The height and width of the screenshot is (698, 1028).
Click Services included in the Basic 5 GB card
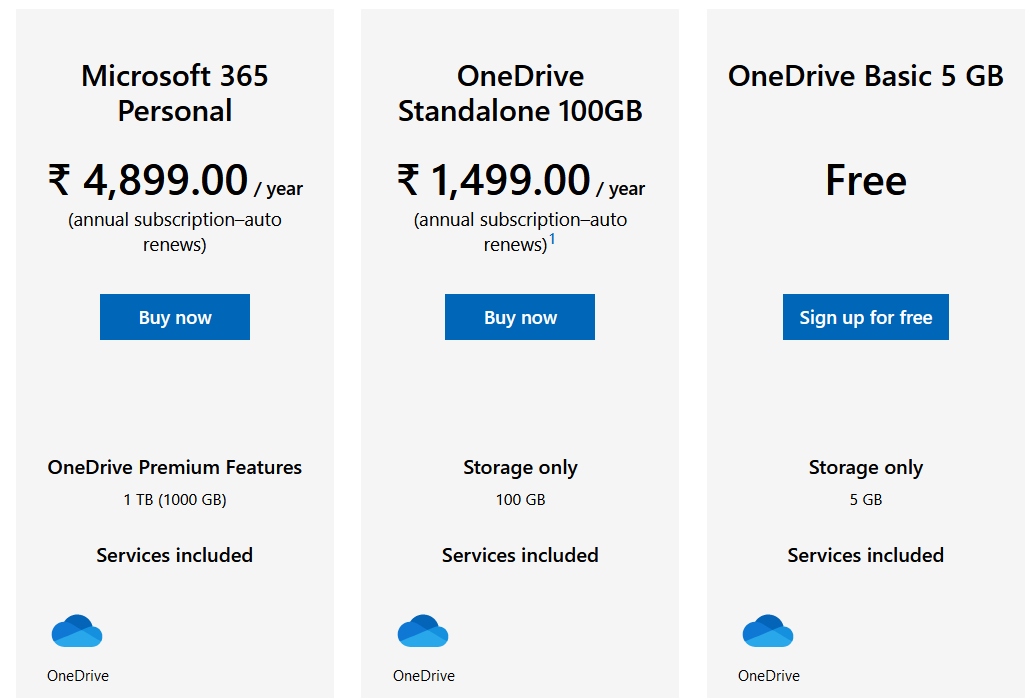pyautogui.click(x=865, y=555)
